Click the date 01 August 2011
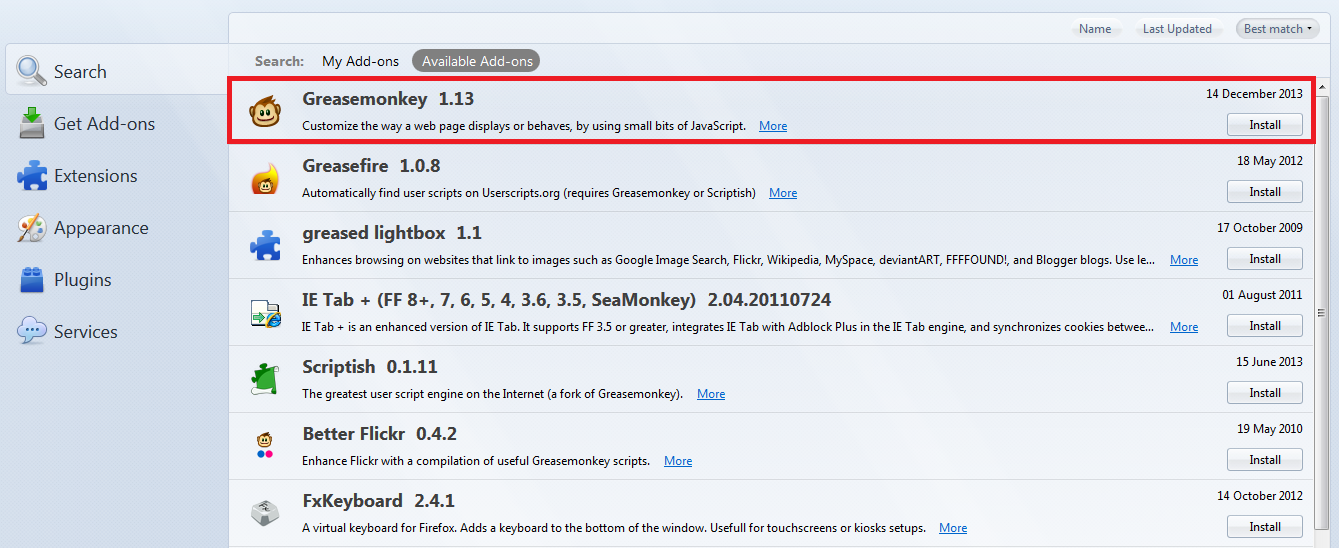This screenshot has width=1339, height=548. click(x=1263, y=295)
